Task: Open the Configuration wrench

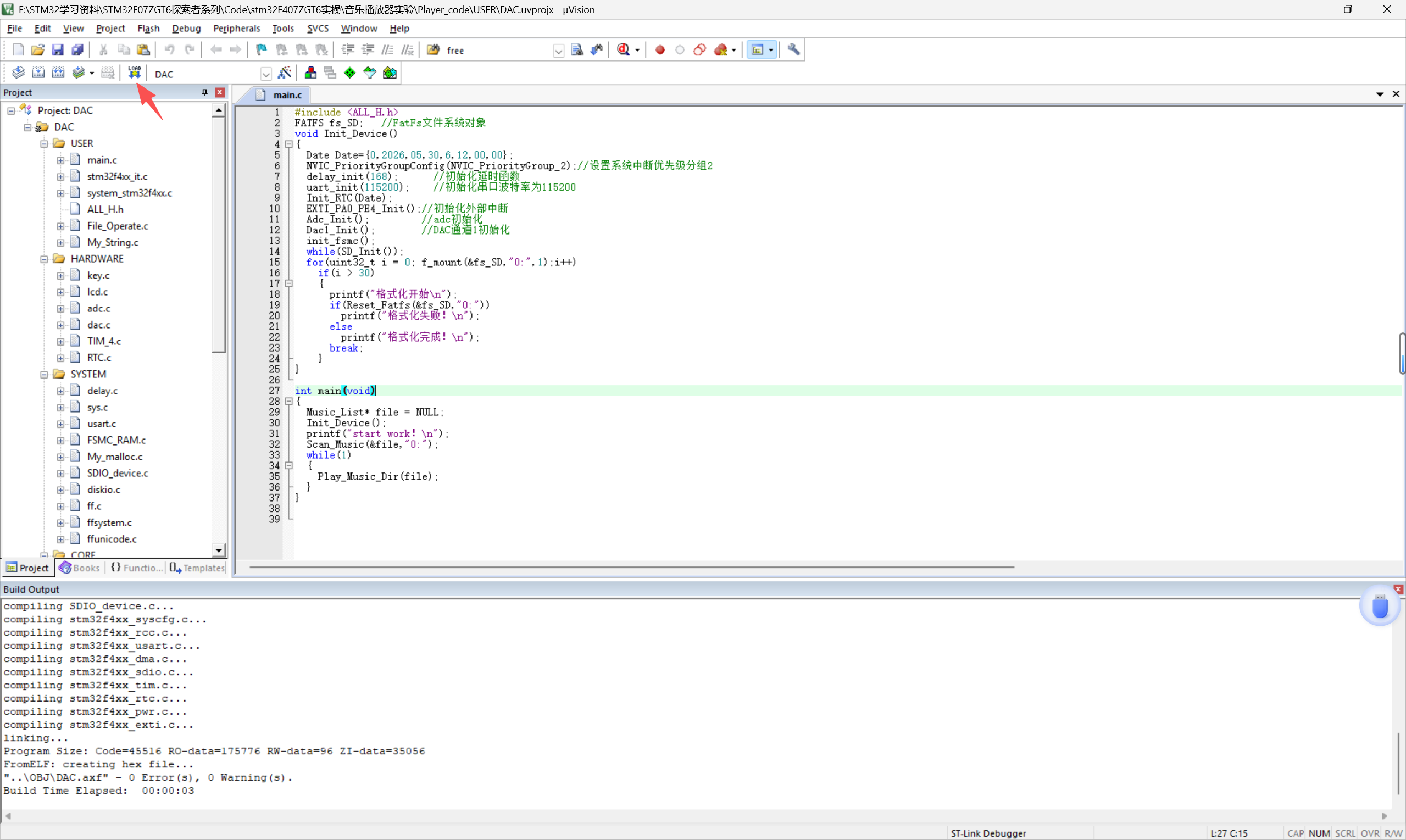Action: coord(793,50)
